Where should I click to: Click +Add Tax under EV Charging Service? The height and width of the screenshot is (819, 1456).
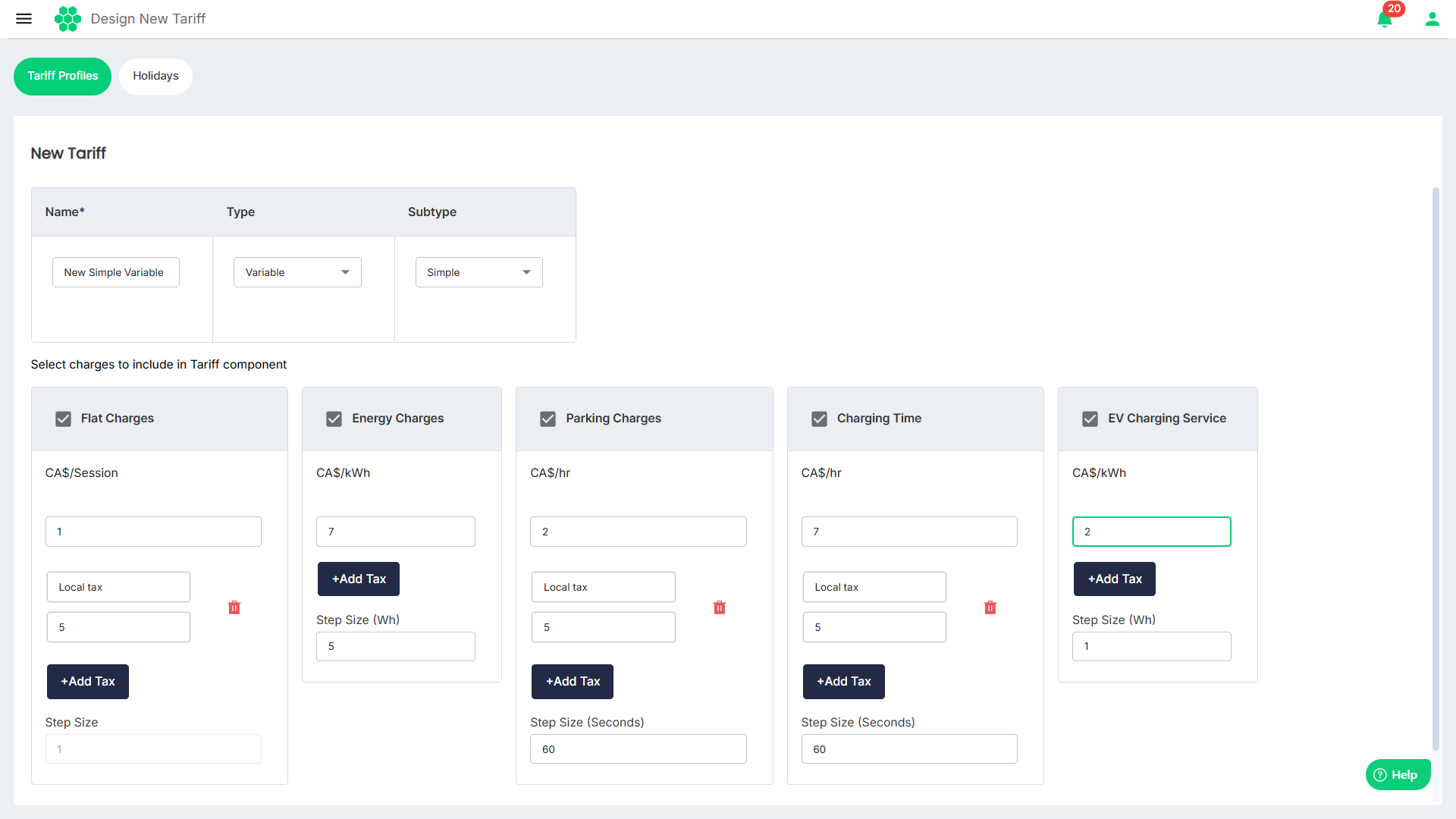point(1114,579)
